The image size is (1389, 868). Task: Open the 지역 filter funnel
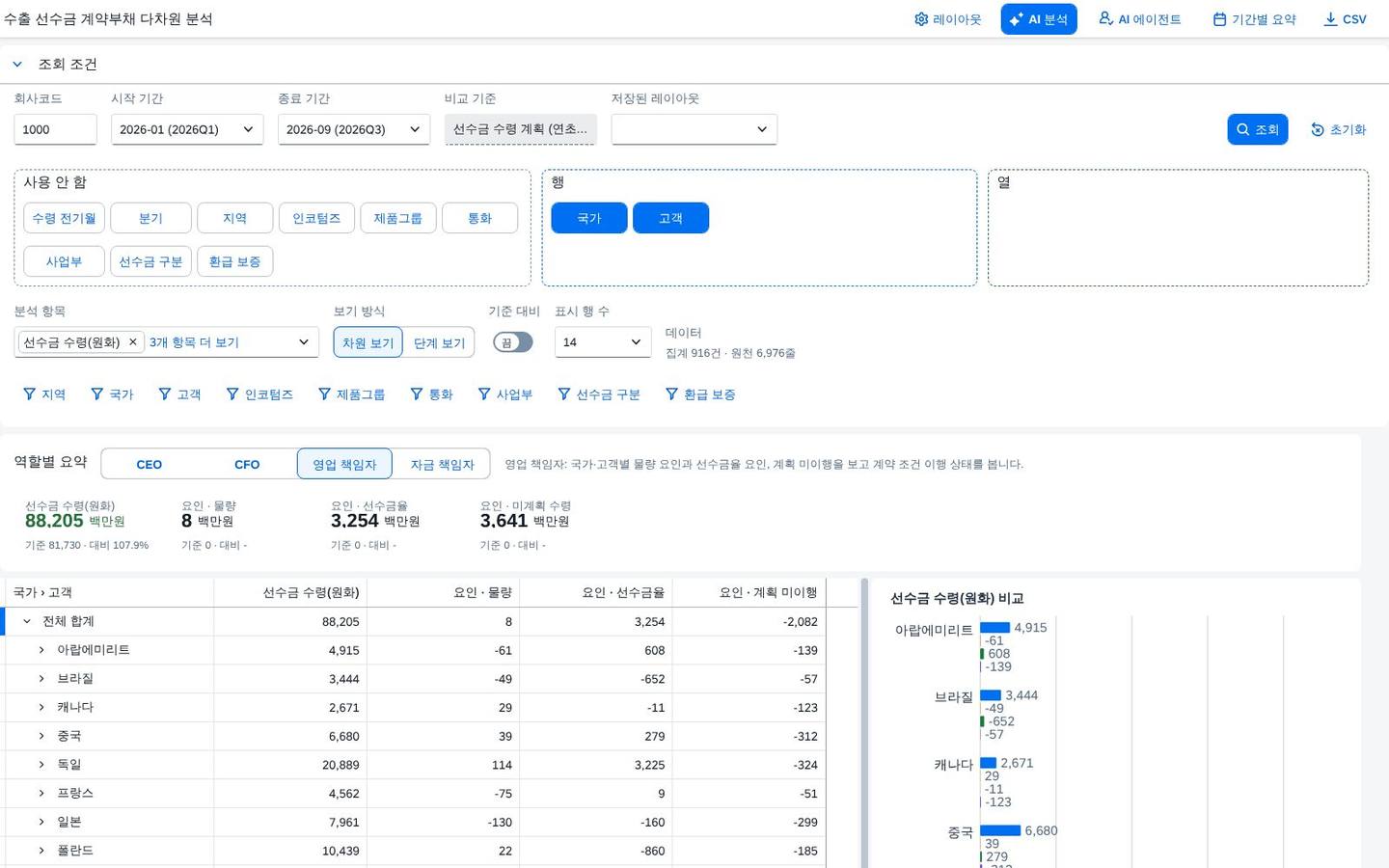tap(29, 394)
